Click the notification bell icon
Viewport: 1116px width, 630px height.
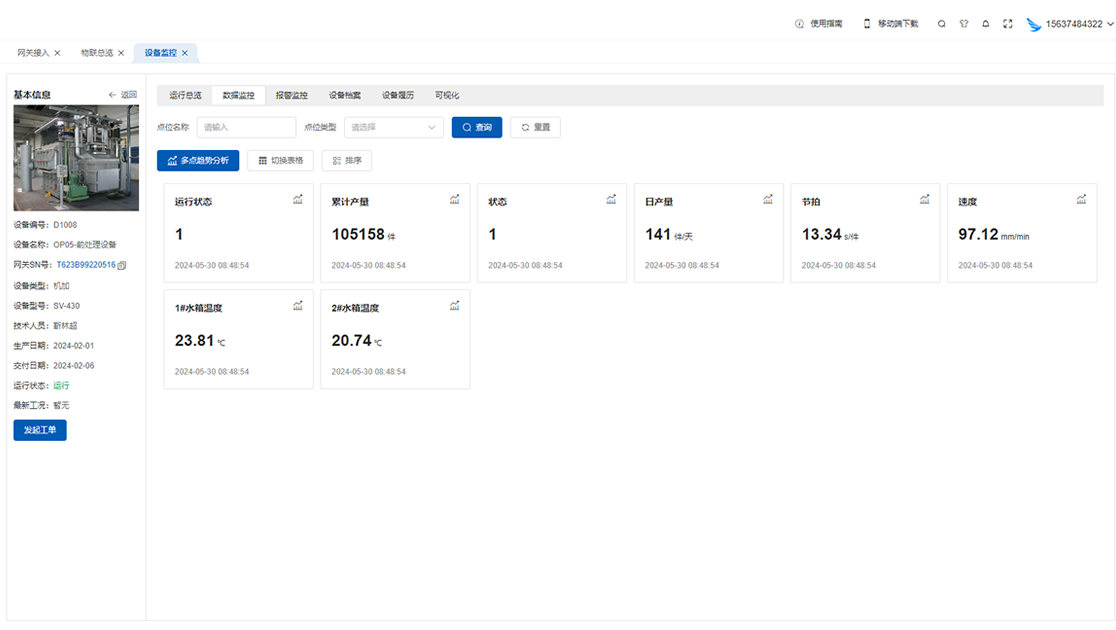coord(986,24)
